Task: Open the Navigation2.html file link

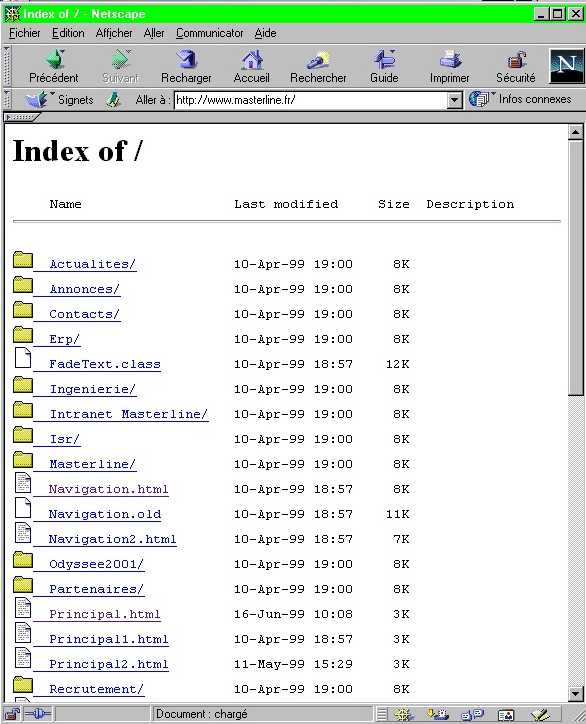Action: tap(112, 539)
